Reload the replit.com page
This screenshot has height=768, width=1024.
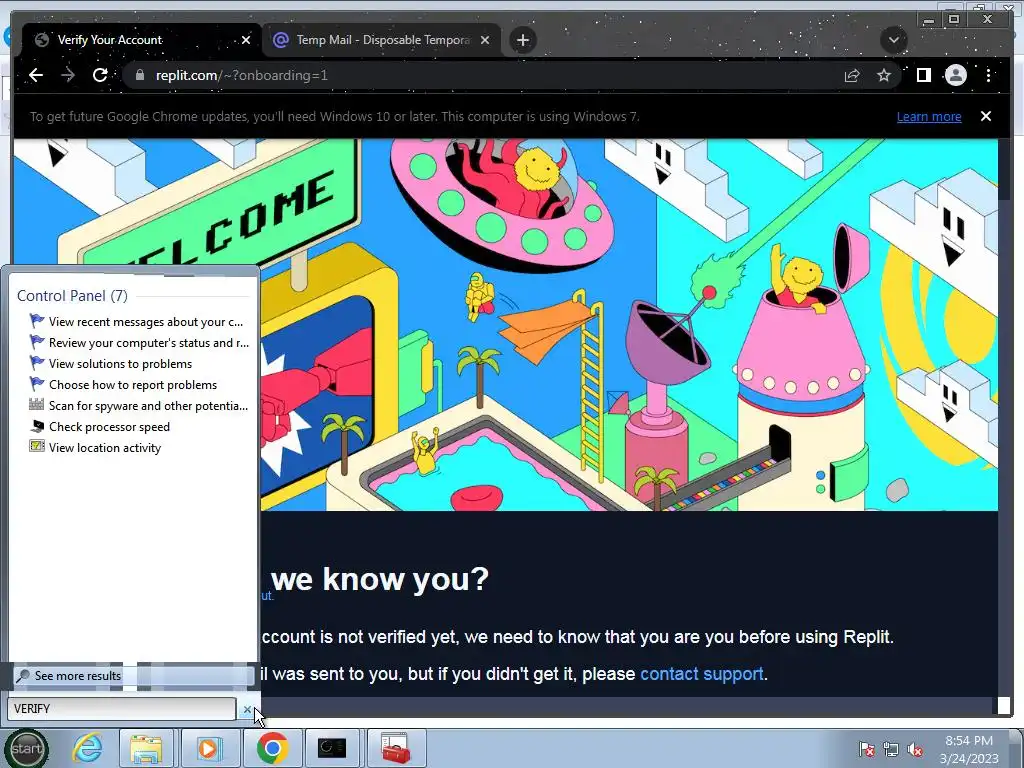coord(100,75)
